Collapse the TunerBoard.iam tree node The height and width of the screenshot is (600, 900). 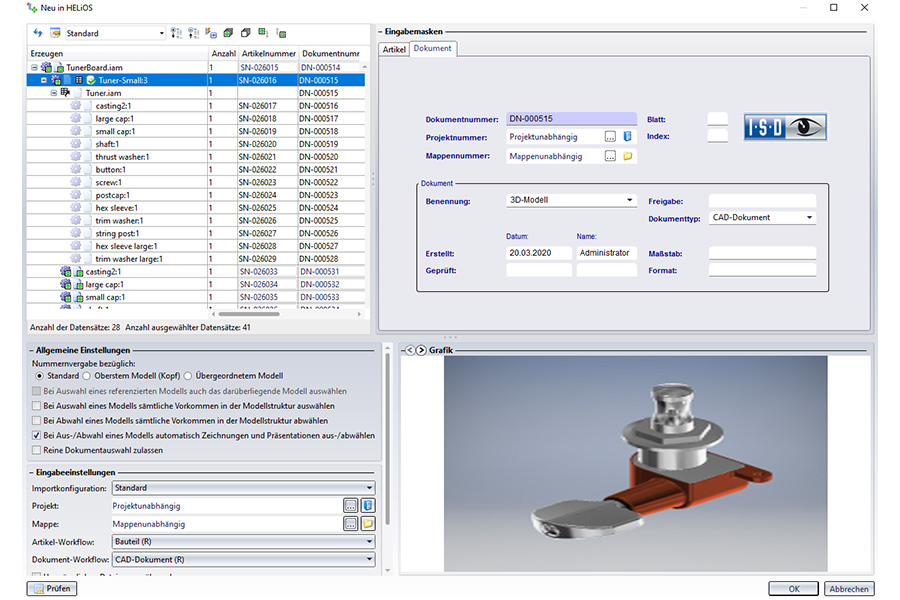point(35,67)
